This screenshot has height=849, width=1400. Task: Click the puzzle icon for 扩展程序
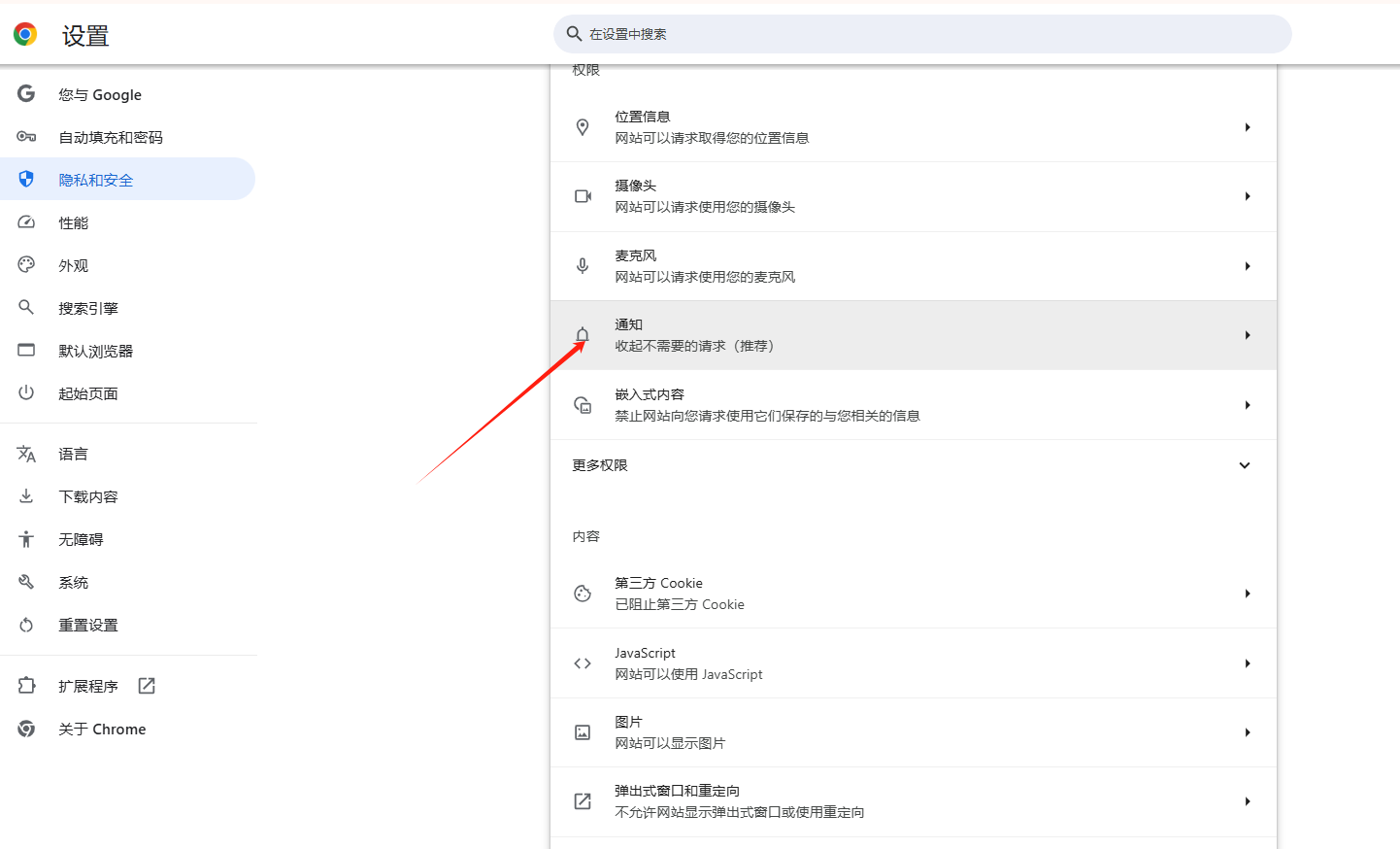point(26,686)
